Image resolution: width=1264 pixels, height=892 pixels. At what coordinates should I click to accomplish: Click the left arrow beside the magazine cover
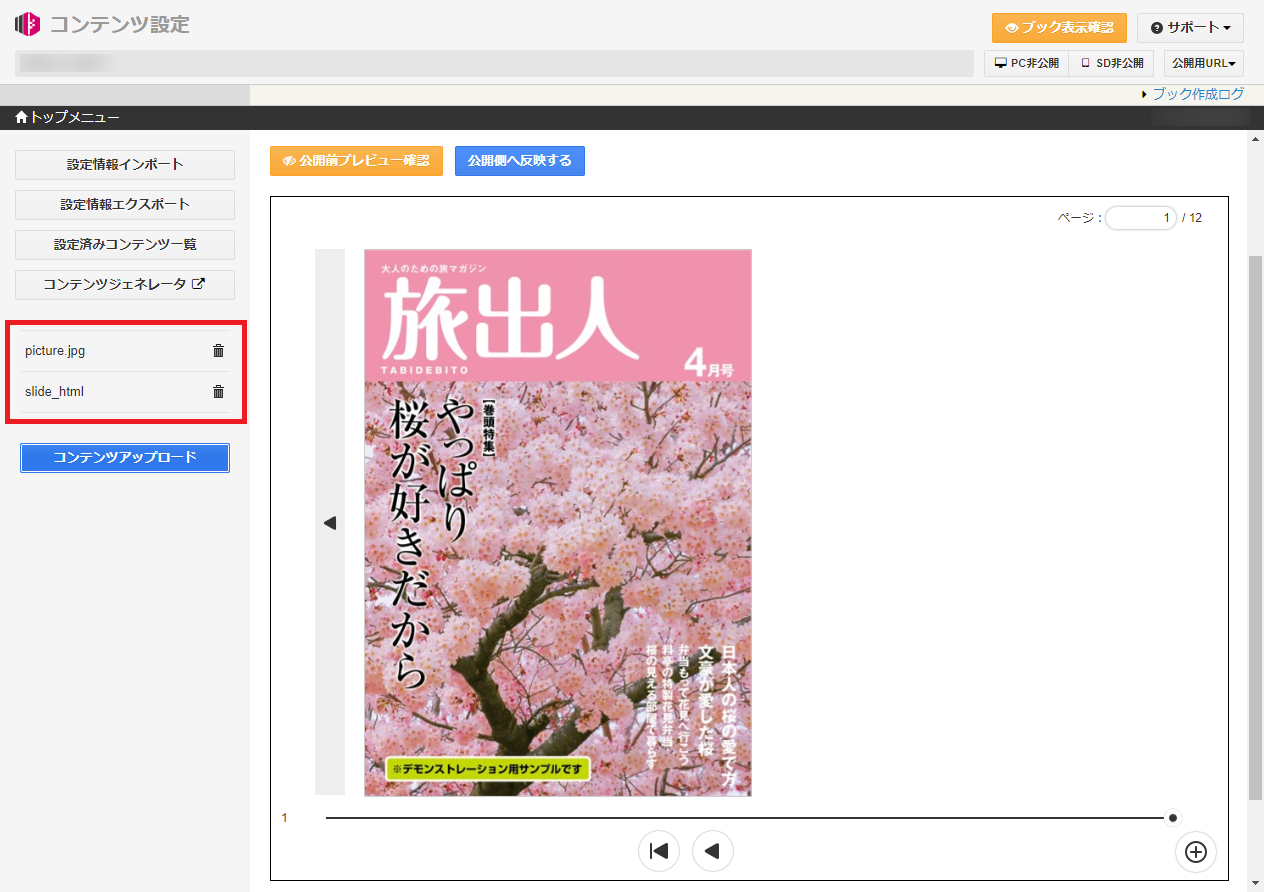pos(330,523)
